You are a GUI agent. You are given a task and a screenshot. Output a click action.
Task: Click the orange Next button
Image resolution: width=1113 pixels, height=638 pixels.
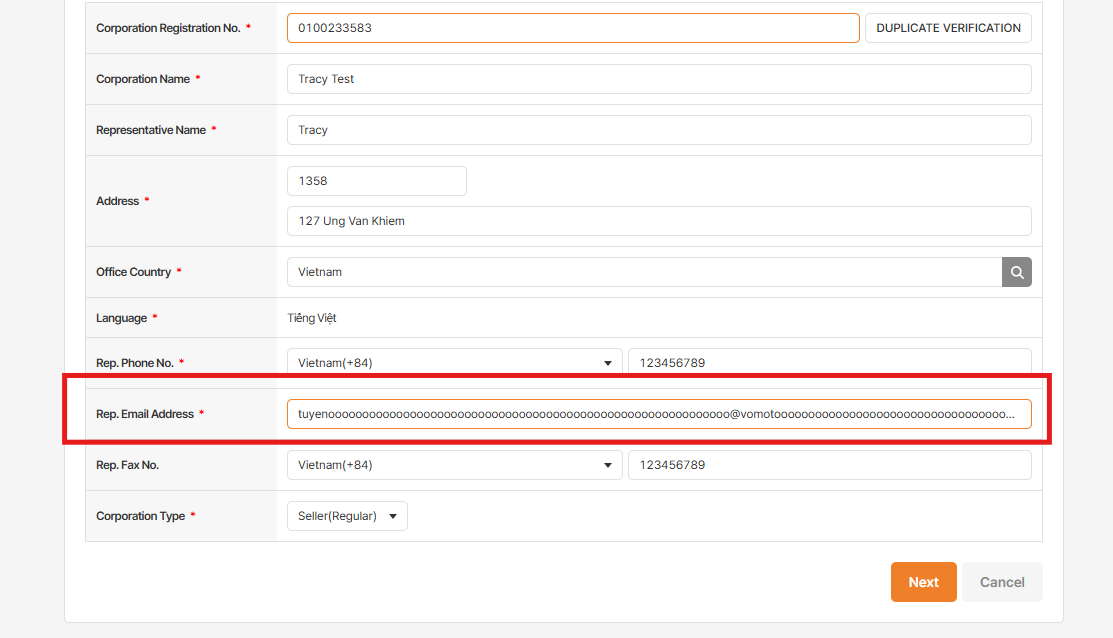click(x=923, y=582)
